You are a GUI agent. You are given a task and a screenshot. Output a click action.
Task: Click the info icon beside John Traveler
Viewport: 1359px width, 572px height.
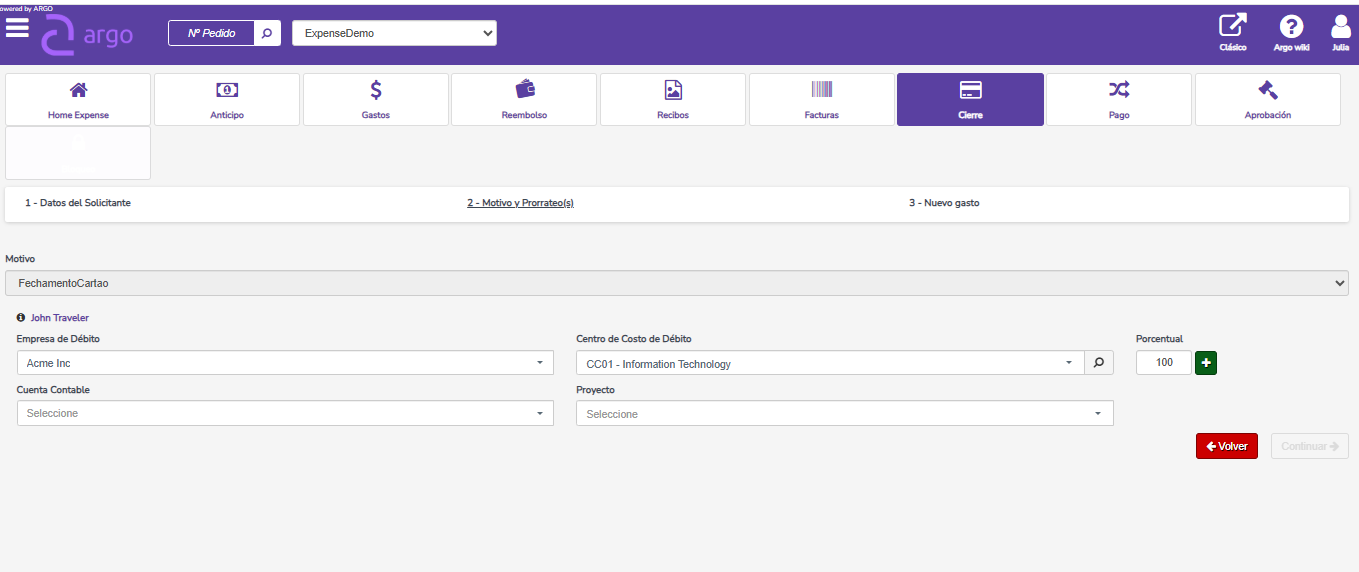click(x=21, y=318)
